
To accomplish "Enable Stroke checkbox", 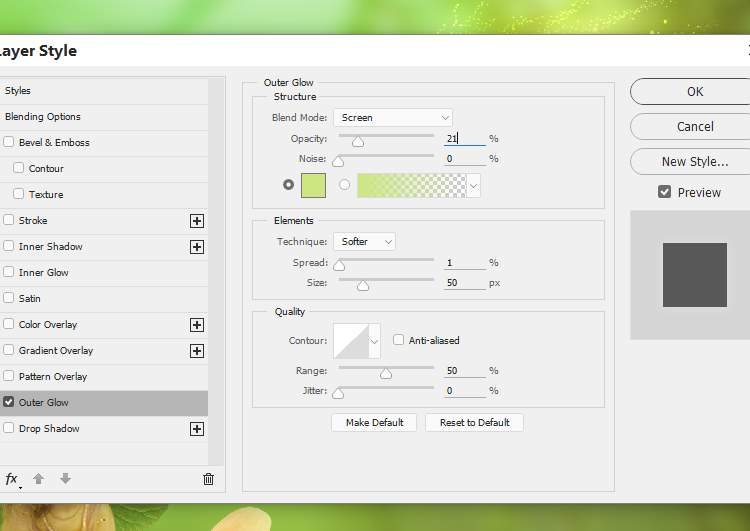I will coord(9,220).
